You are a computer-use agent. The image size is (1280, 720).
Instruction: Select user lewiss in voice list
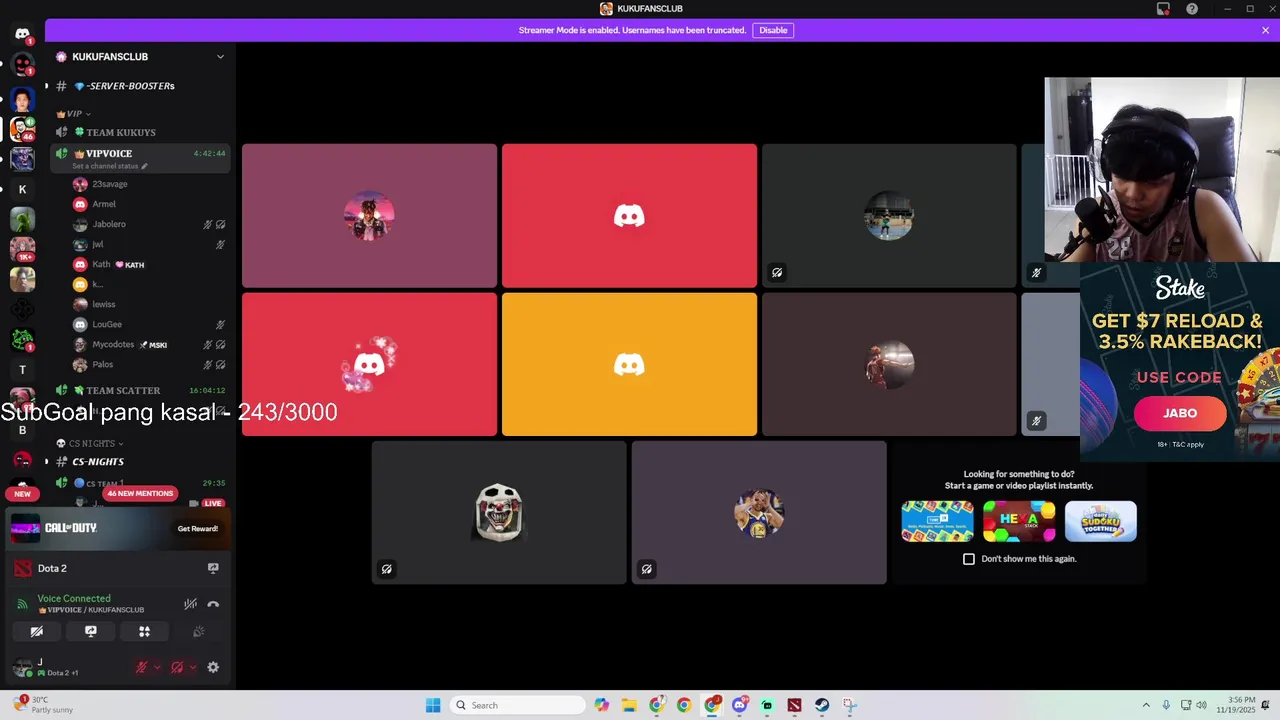pos(150,304)
